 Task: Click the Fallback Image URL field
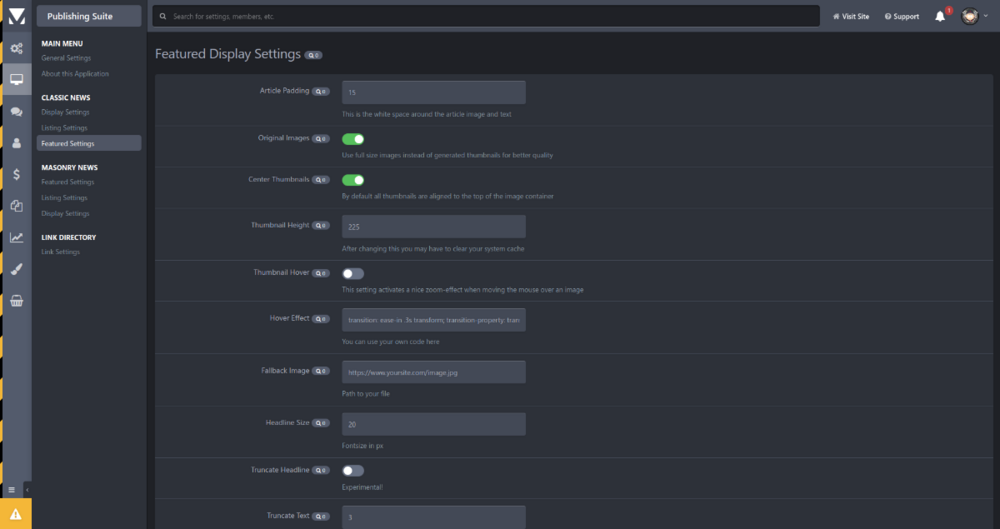tap(434, 372)
